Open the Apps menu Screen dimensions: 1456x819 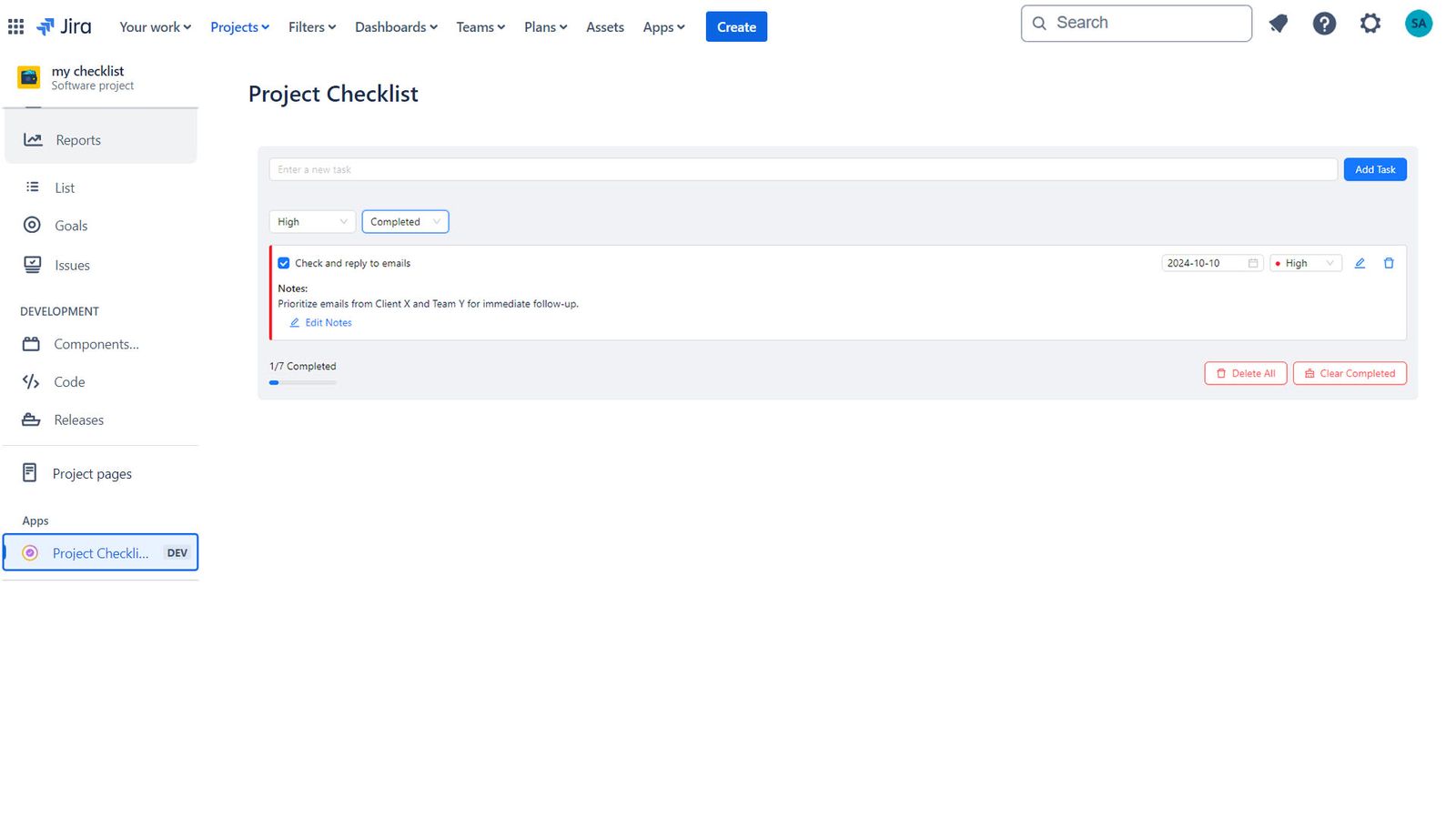[x=664, y=27]
